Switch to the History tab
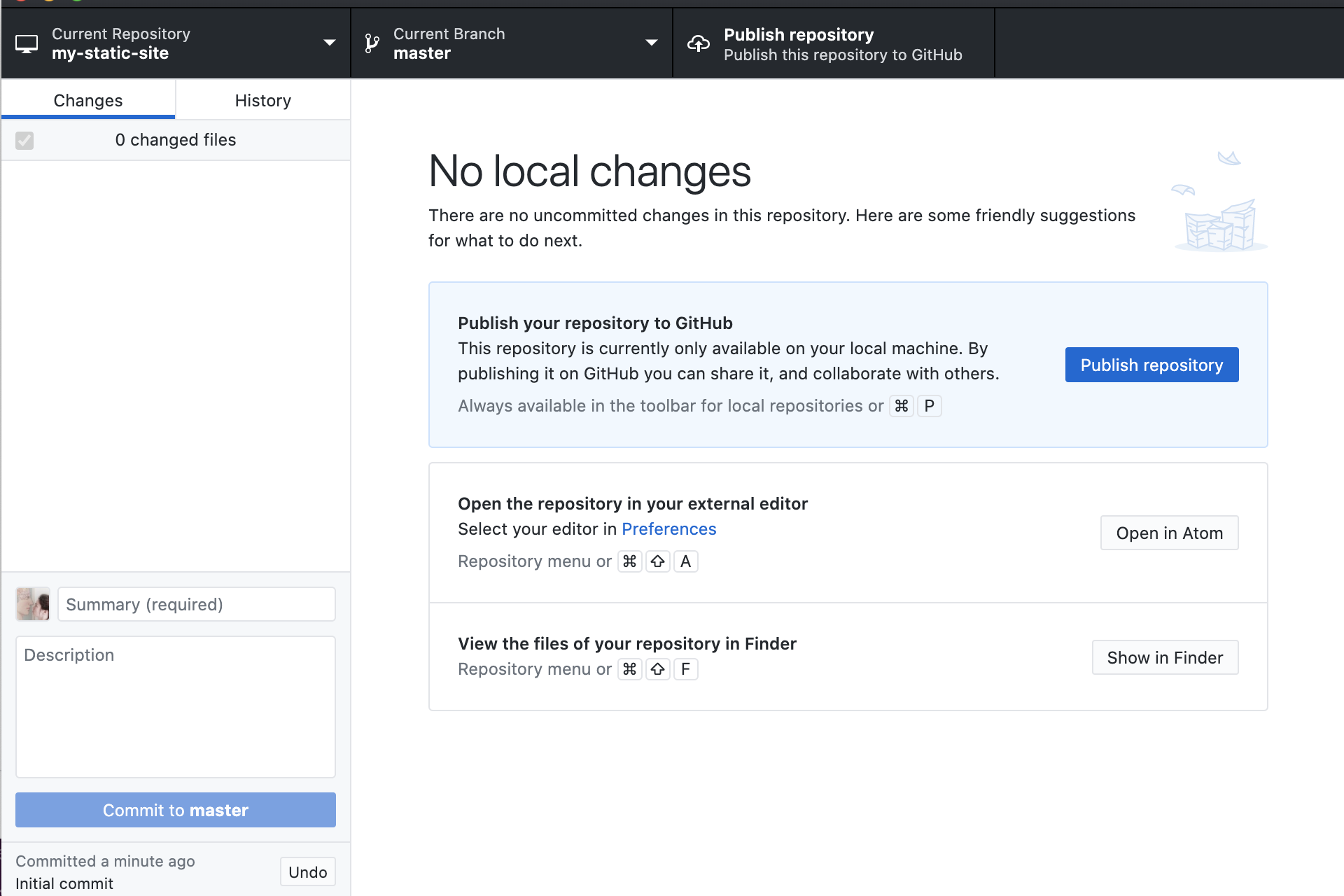This screenshot has height=896, width=1344. (262, 101)
